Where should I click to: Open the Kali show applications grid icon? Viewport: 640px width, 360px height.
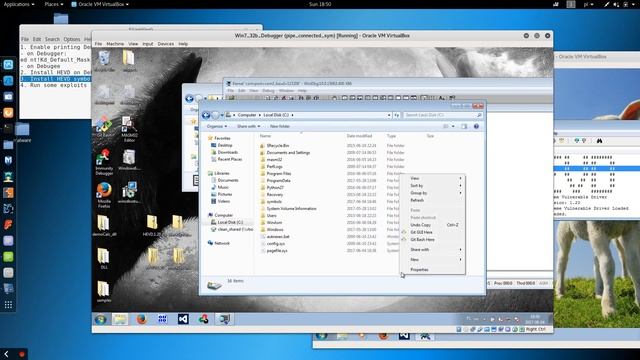point(8,305)
